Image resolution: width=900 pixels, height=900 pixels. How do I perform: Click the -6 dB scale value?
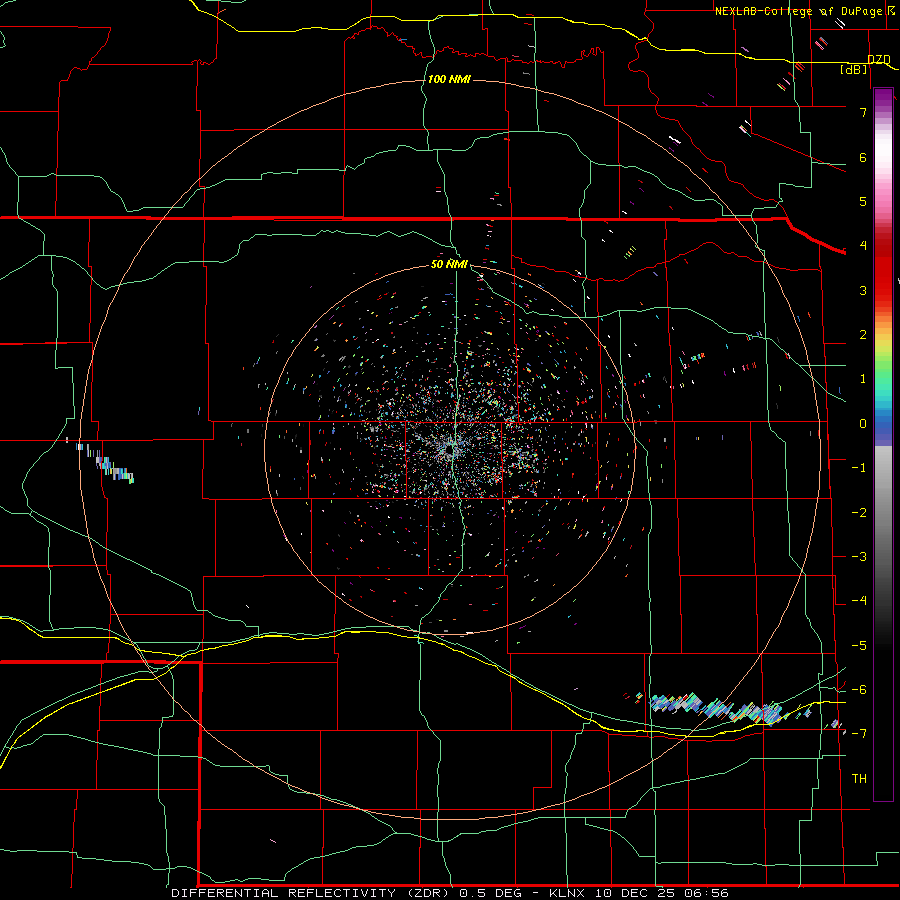[859, 690]
